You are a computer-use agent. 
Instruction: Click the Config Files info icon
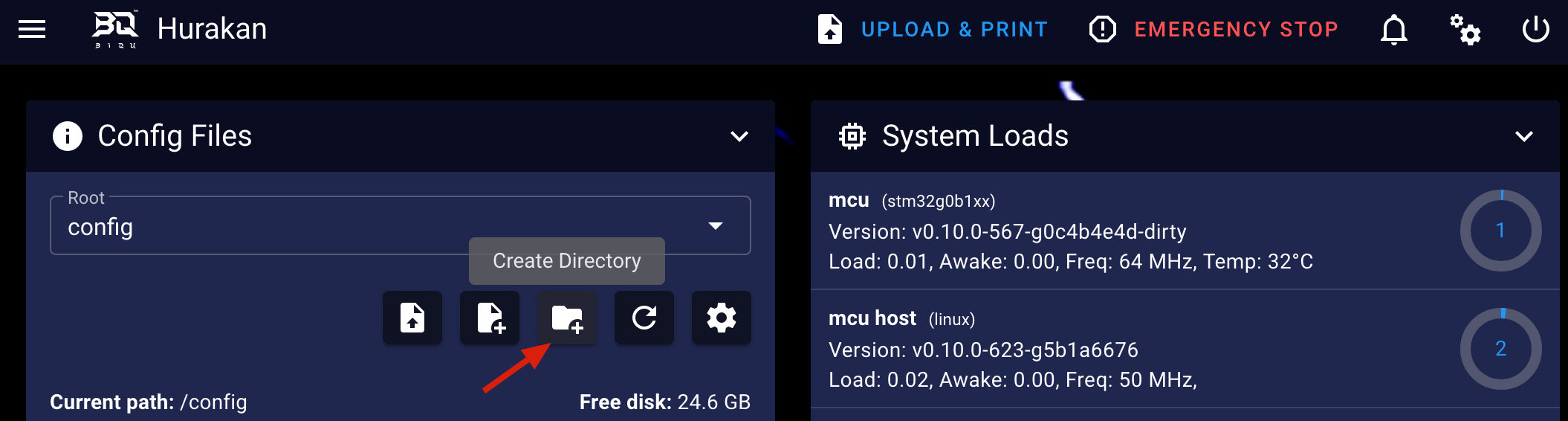[x=68, y=136]
